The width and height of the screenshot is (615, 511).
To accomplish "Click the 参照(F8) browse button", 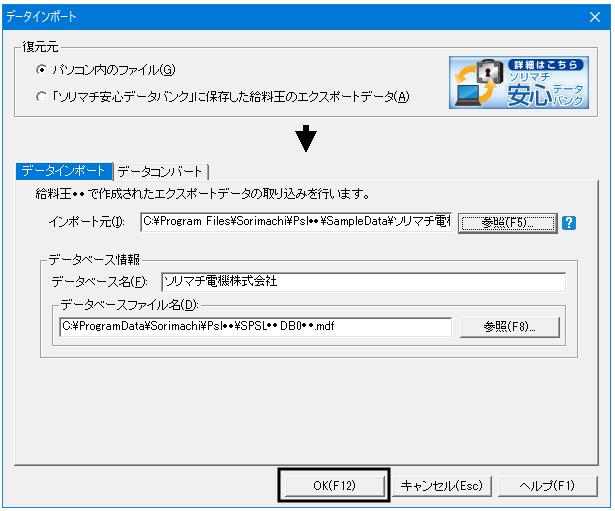I will pos(509,327).
